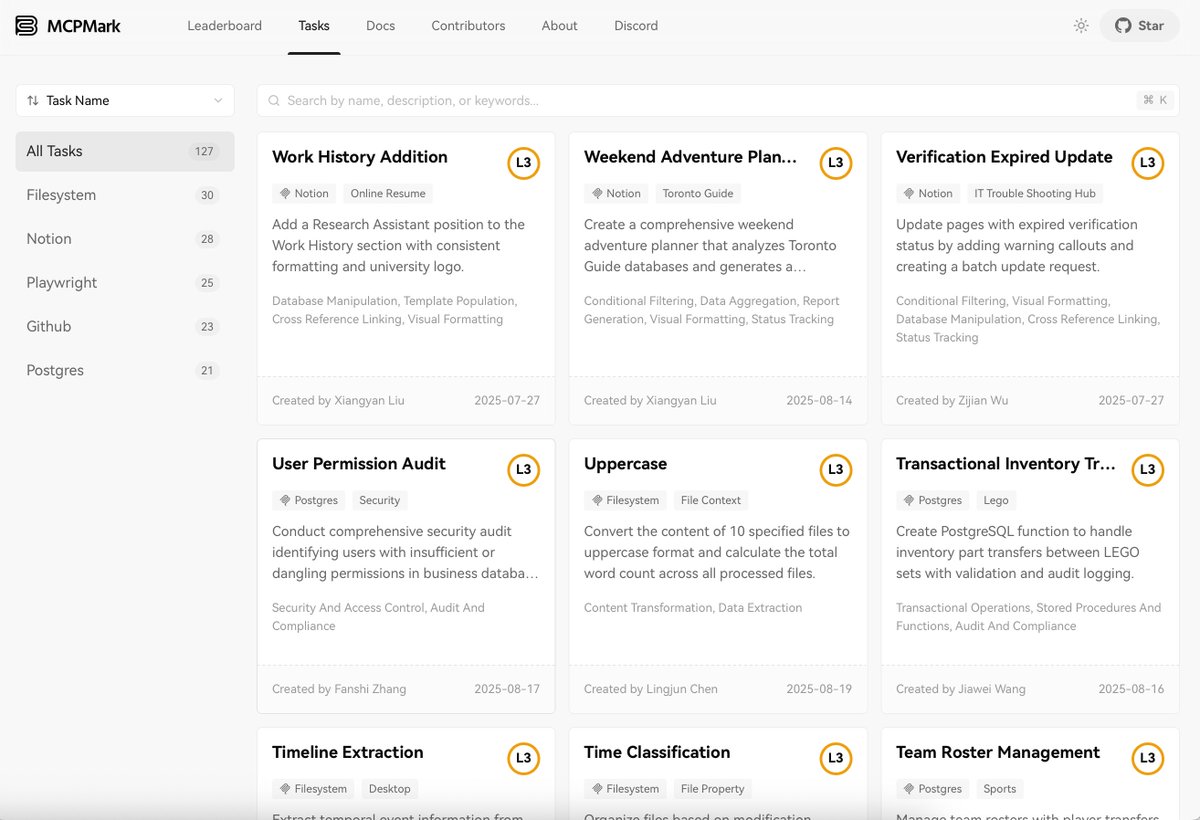
Task: Open the Transactional Inventory task title
Action: pyautogui.click(x=1006, y=464)
